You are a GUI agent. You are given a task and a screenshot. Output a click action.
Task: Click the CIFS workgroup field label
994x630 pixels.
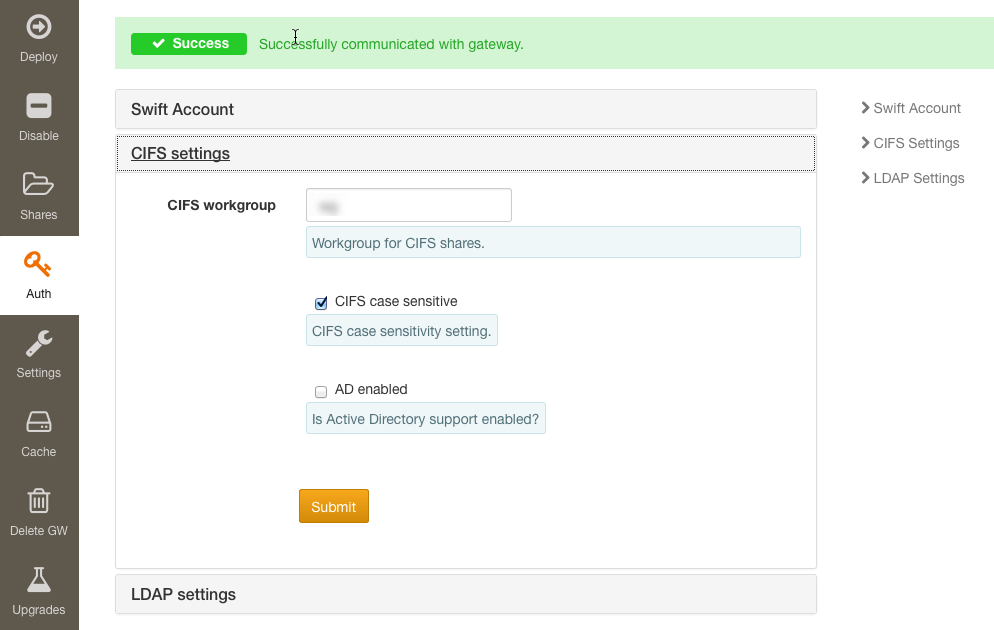click(222, 205)
